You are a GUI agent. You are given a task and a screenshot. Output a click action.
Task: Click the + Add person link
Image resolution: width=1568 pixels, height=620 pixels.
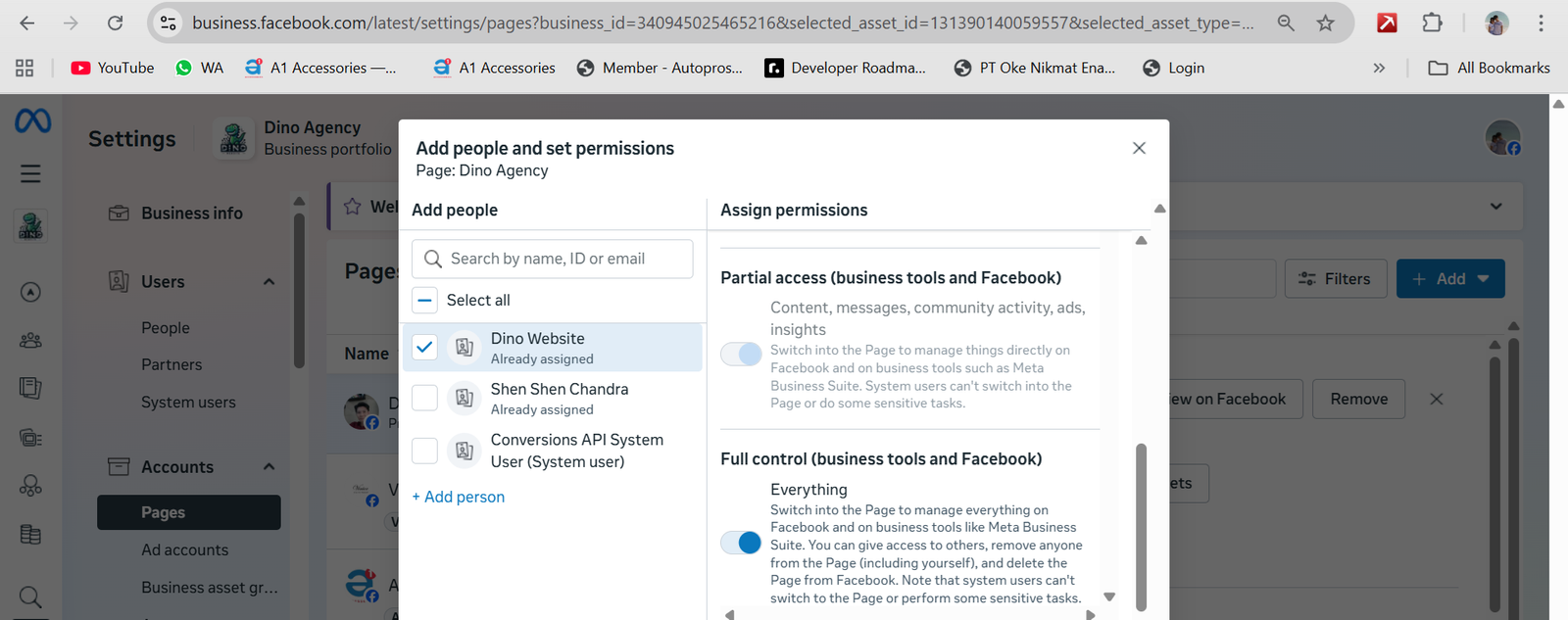[x=459, y=497]
